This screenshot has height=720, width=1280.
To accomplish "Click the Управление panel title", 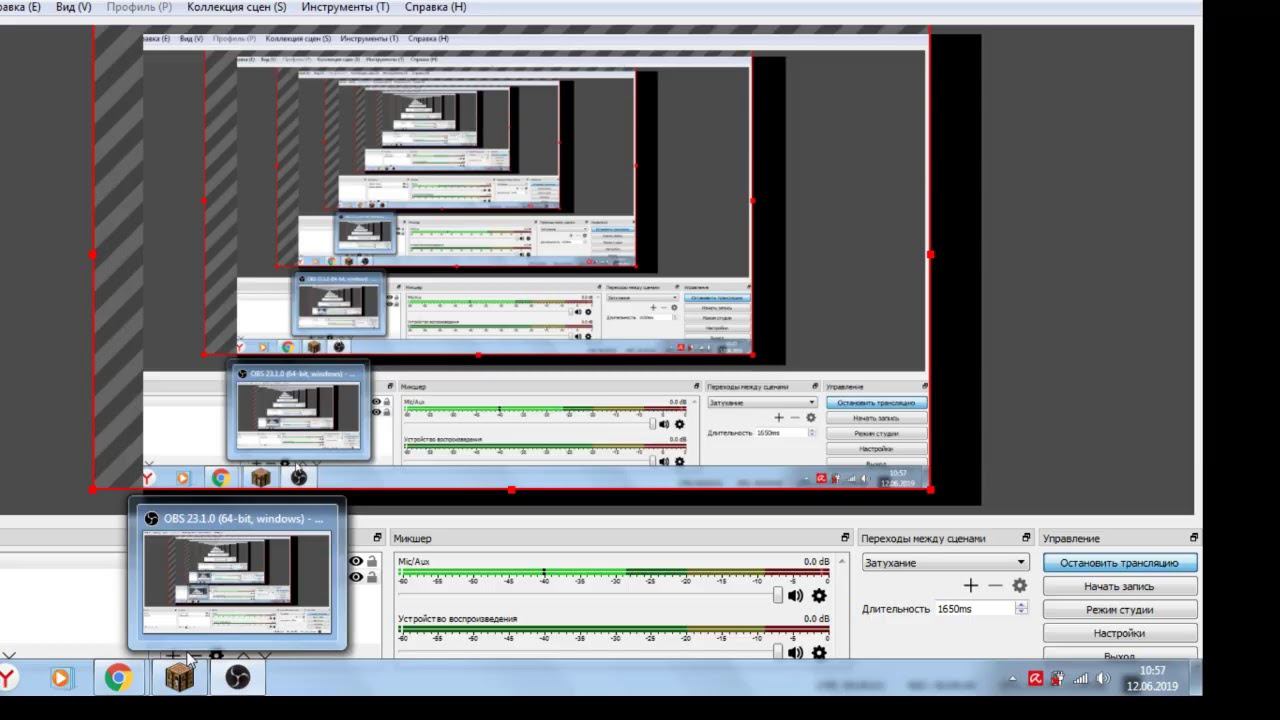I will point(1071,538).
